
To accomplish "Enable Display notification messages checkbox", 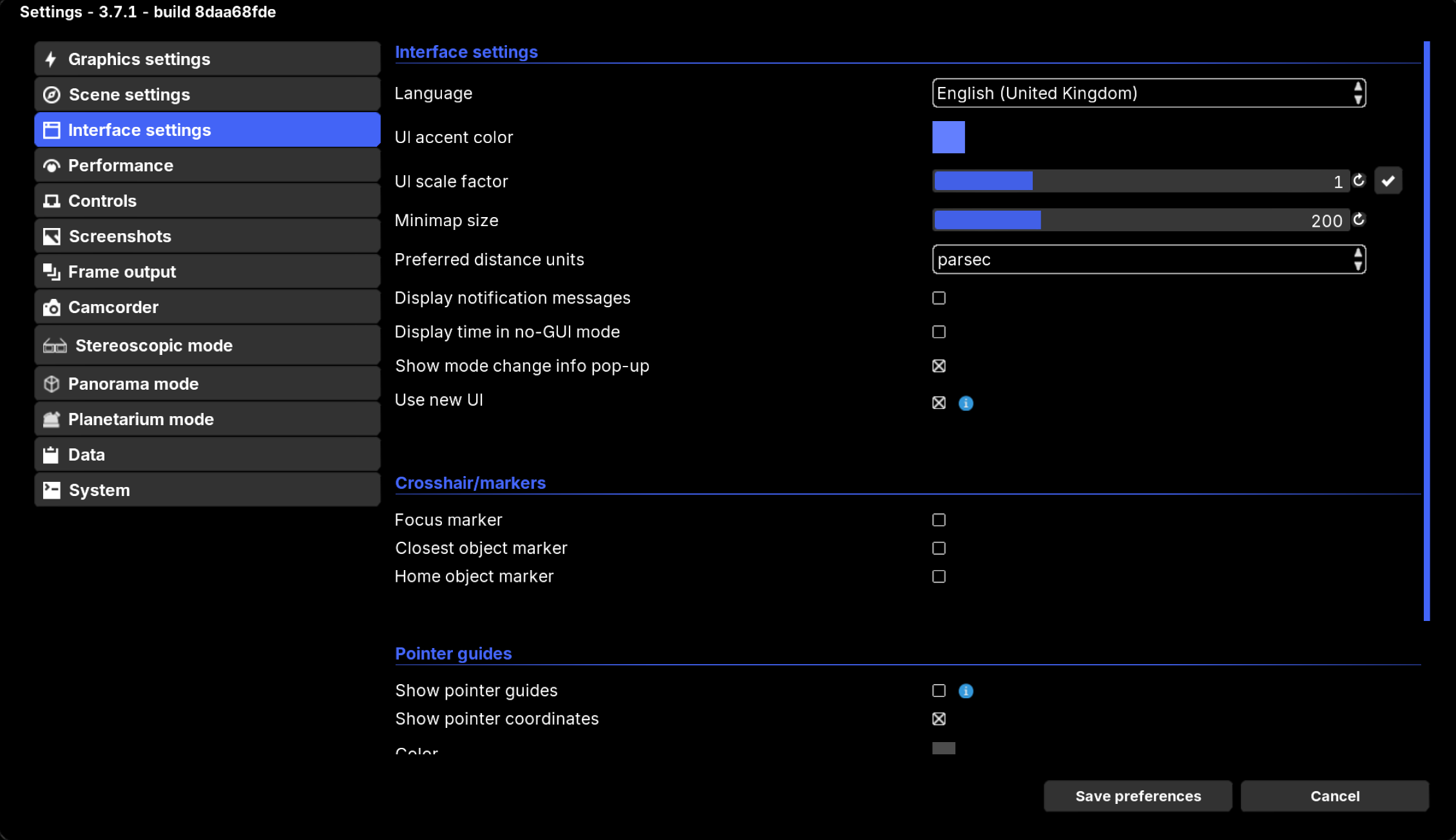I will (x=939, y=298).
